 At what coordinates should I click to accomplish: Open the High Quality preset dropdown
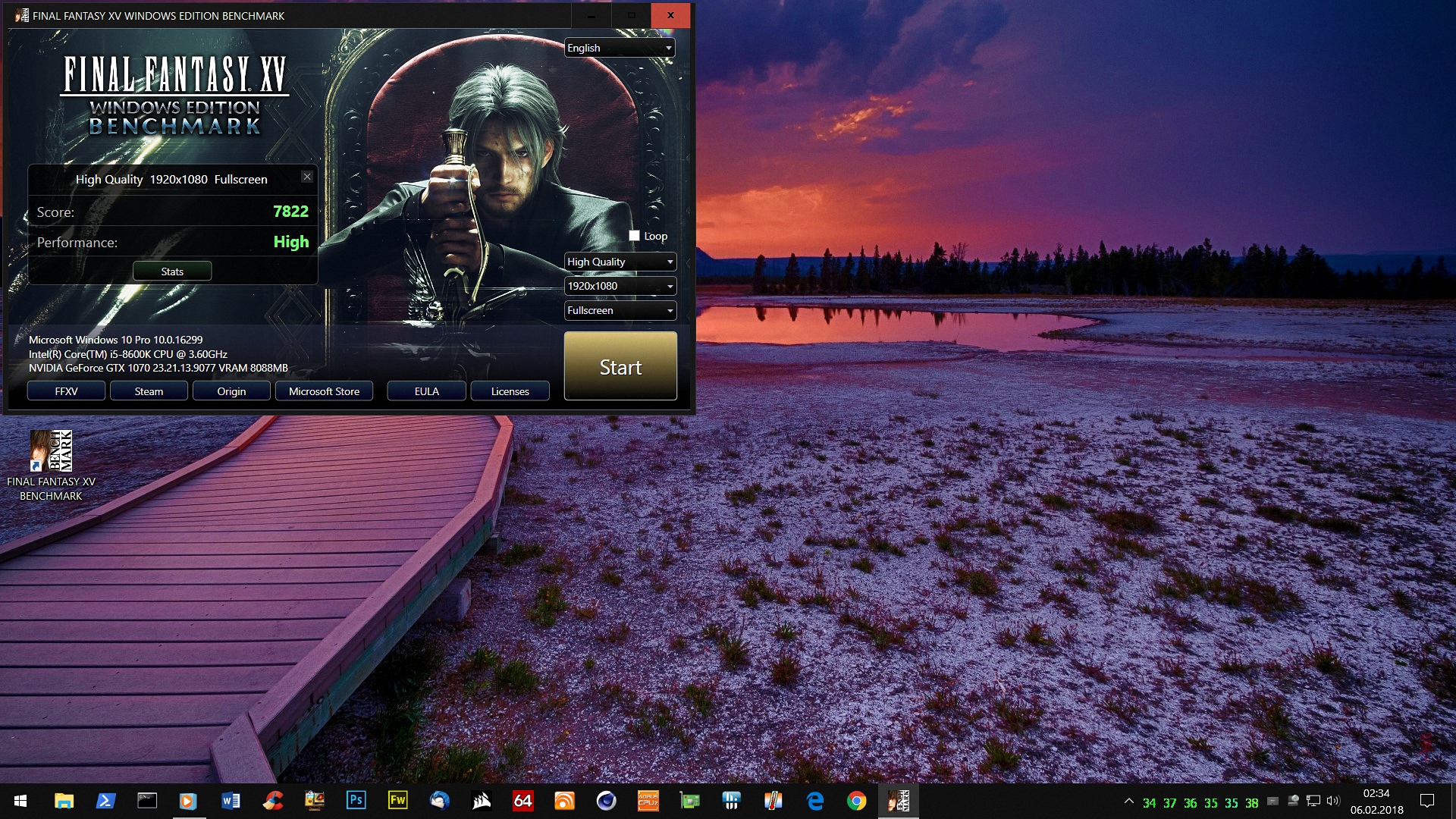(x=620, y=262)
